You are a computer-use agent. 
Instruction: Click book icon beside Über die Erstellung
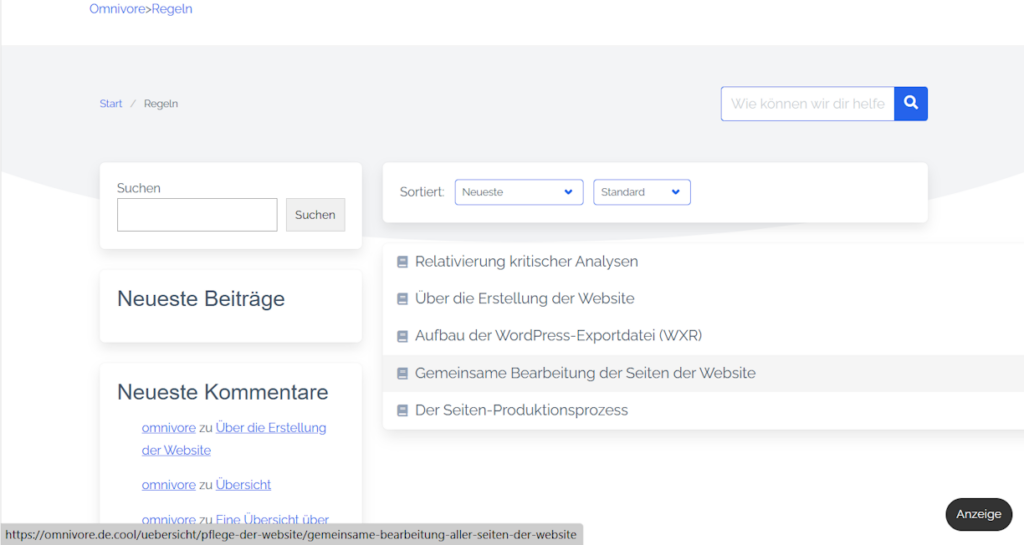(x=403, y=299)
